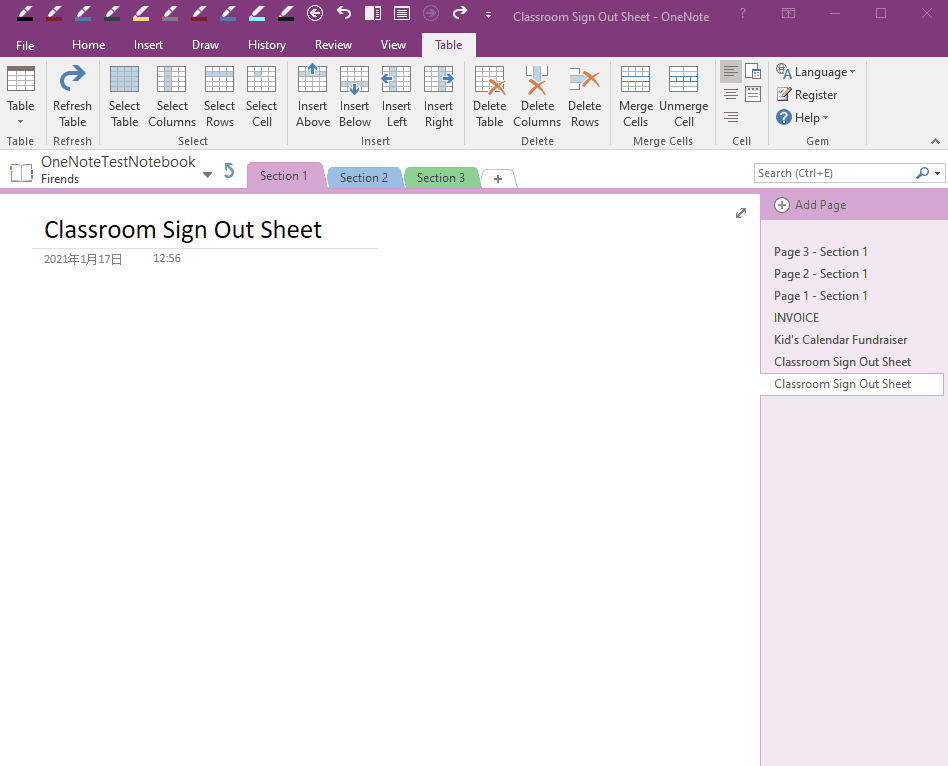Screen dimensions: 948x766
Task: Click the title bar Help question mark
Action: point(742,13)
